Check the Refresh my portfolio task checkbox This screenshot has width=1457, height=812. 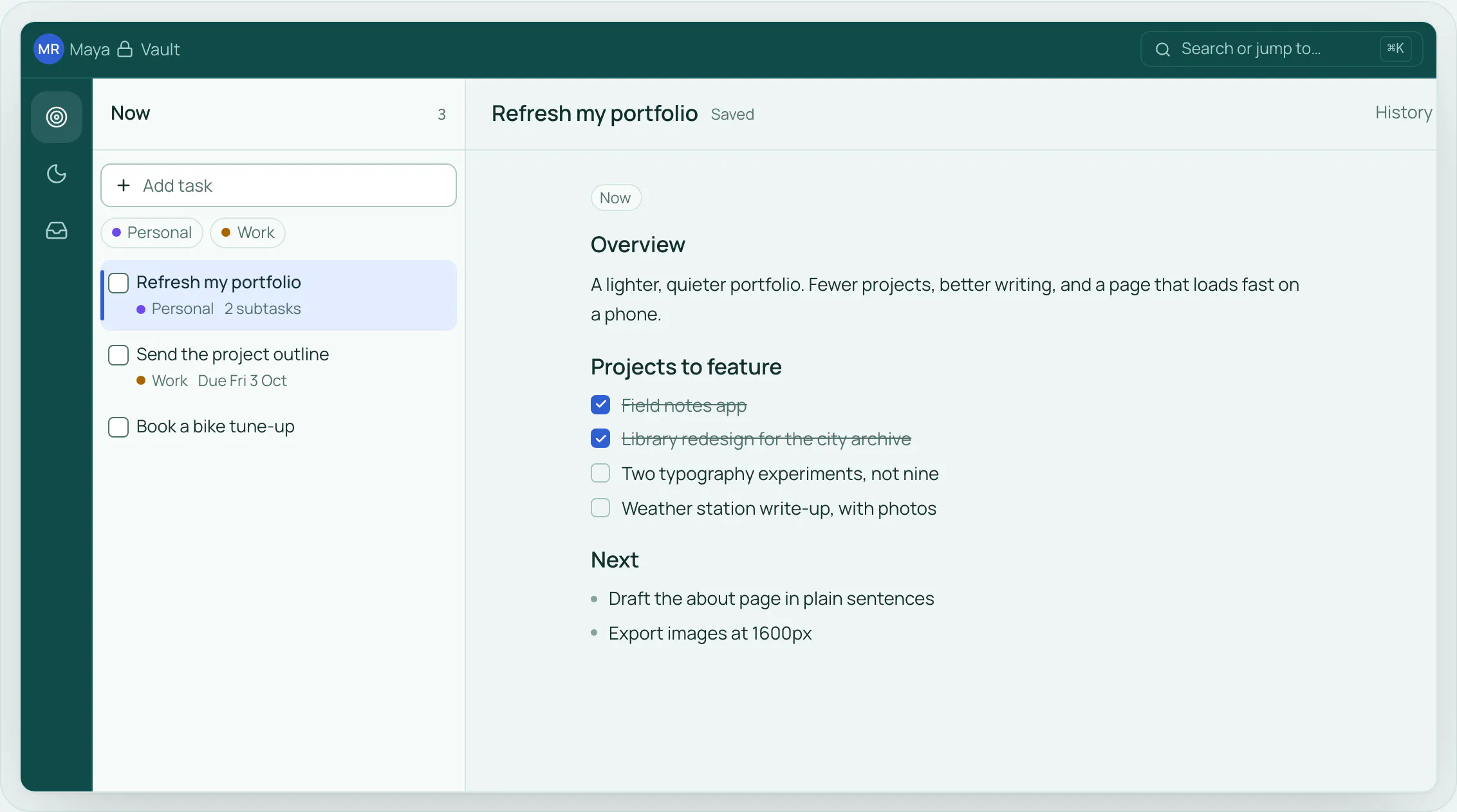(x=118, y=283)
